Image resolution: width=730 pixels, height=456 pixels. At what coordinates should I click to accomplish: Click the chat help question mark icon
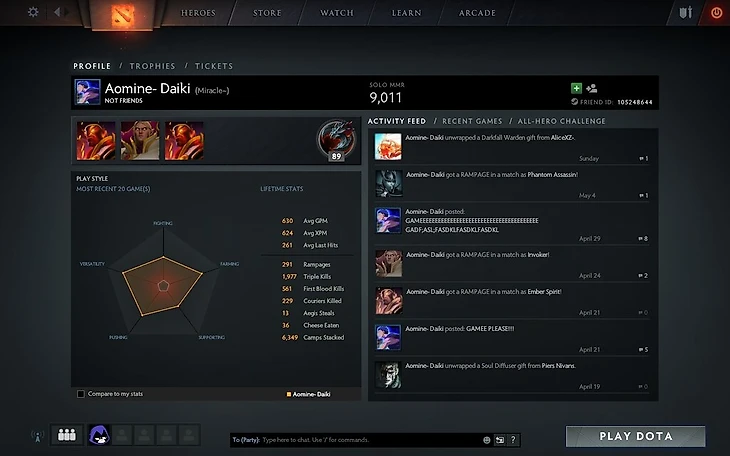513,440
